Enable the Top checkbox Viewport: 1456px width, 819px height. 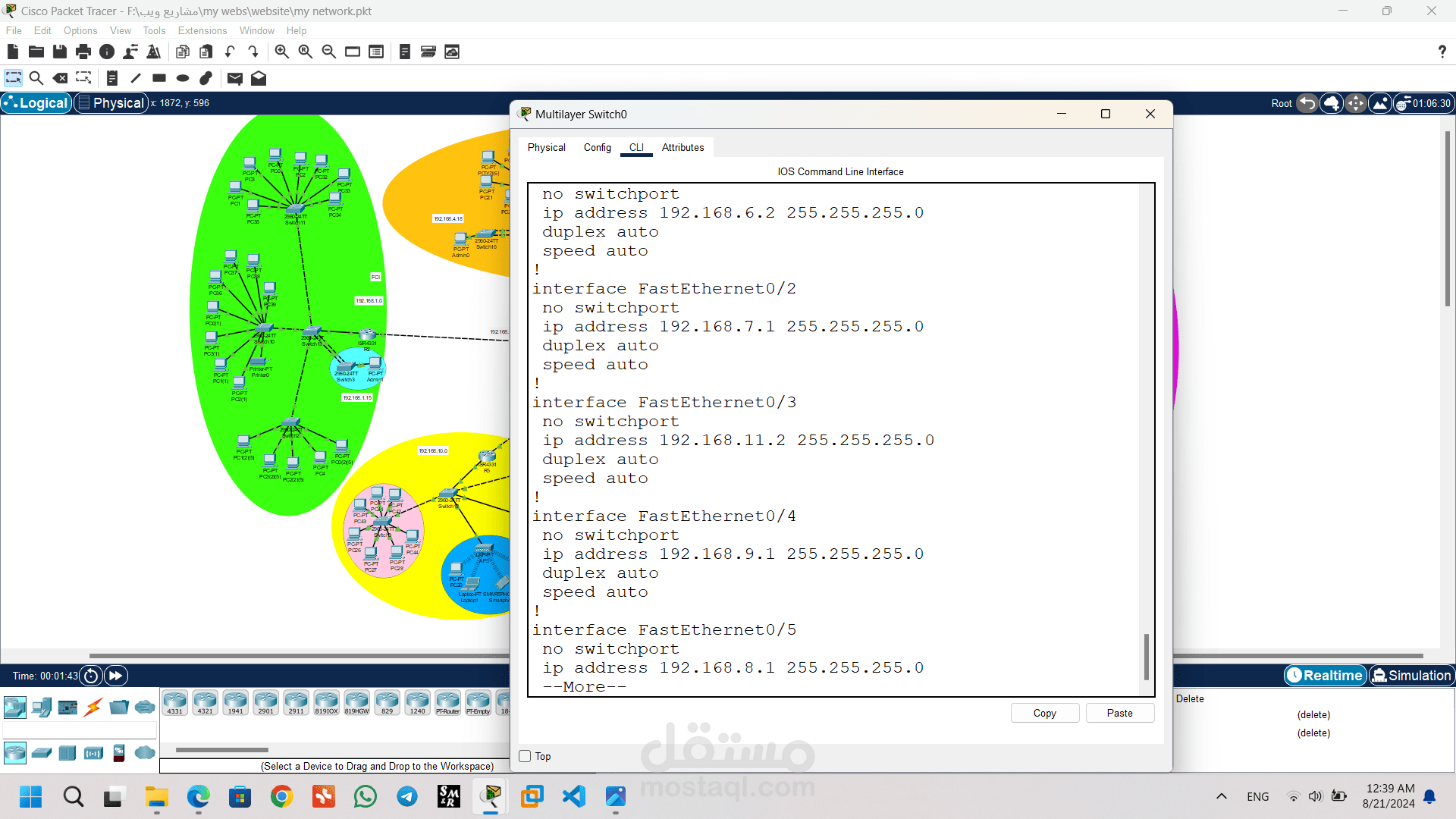[x=525, y=756]
